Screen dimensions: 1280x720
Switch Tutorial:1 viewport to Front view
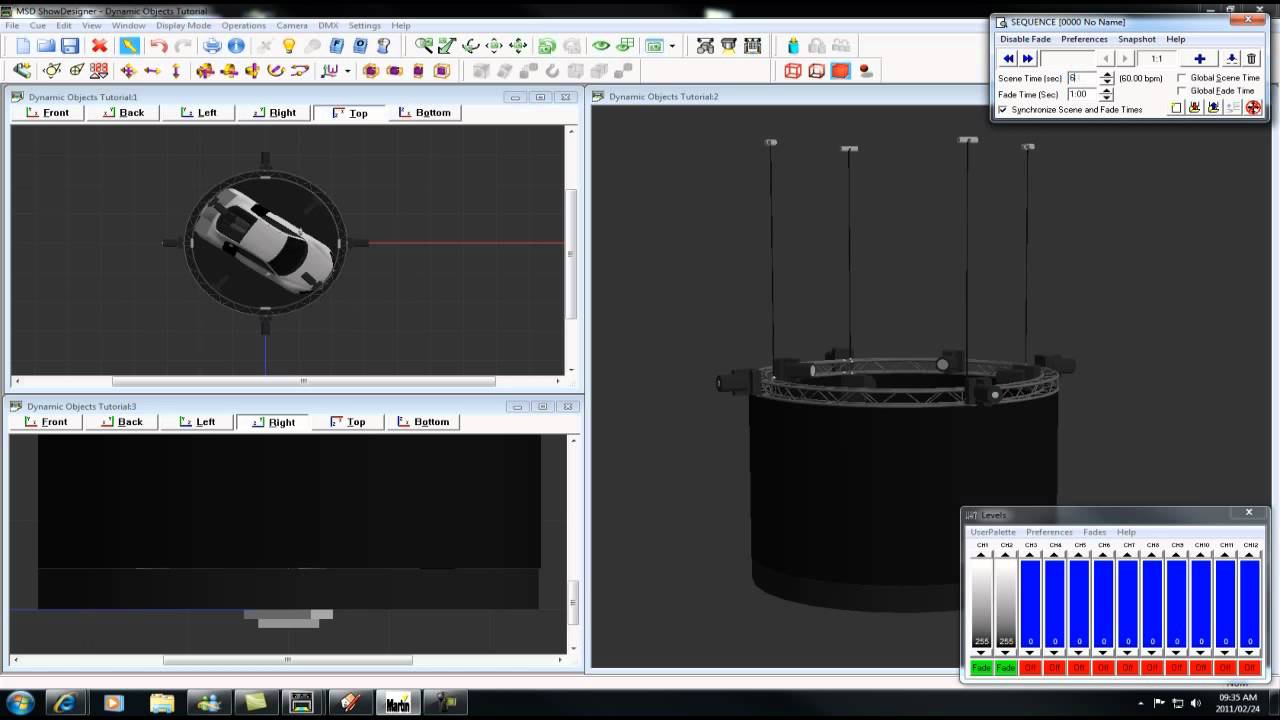[x=48, y=113]
